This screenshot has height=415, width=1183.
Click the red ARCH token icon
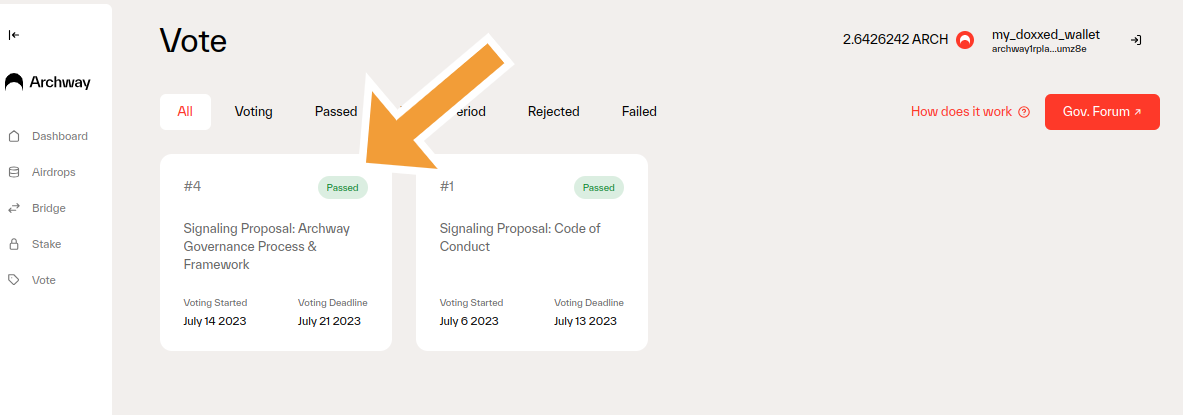965,40
